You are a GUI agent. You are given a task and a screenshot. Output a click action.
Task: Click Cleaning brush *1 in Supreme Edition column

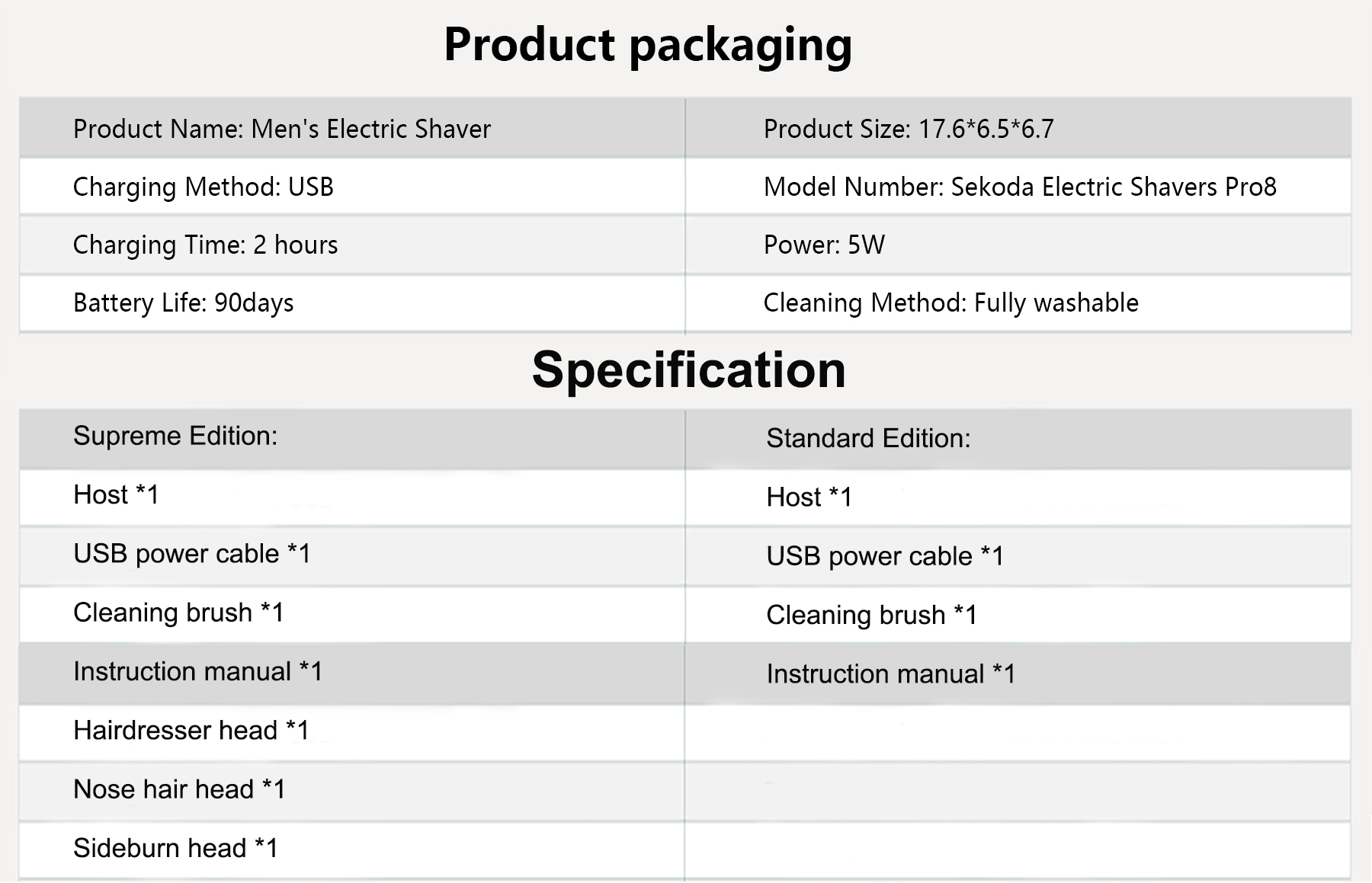click(x=178, y=613)
